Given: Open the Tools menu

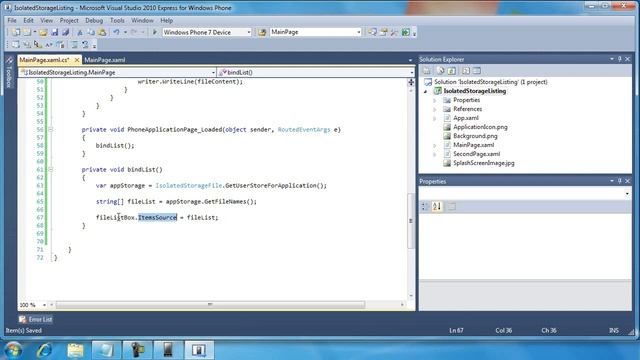Looking at the screenshot, I should pos(117,20).
